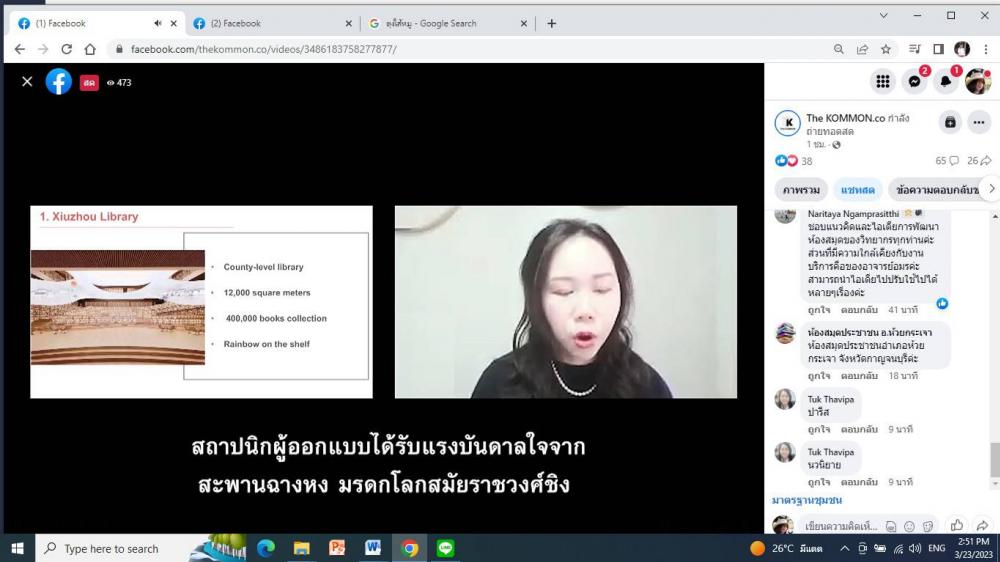Open the 26 shares count

click(979, 161)
